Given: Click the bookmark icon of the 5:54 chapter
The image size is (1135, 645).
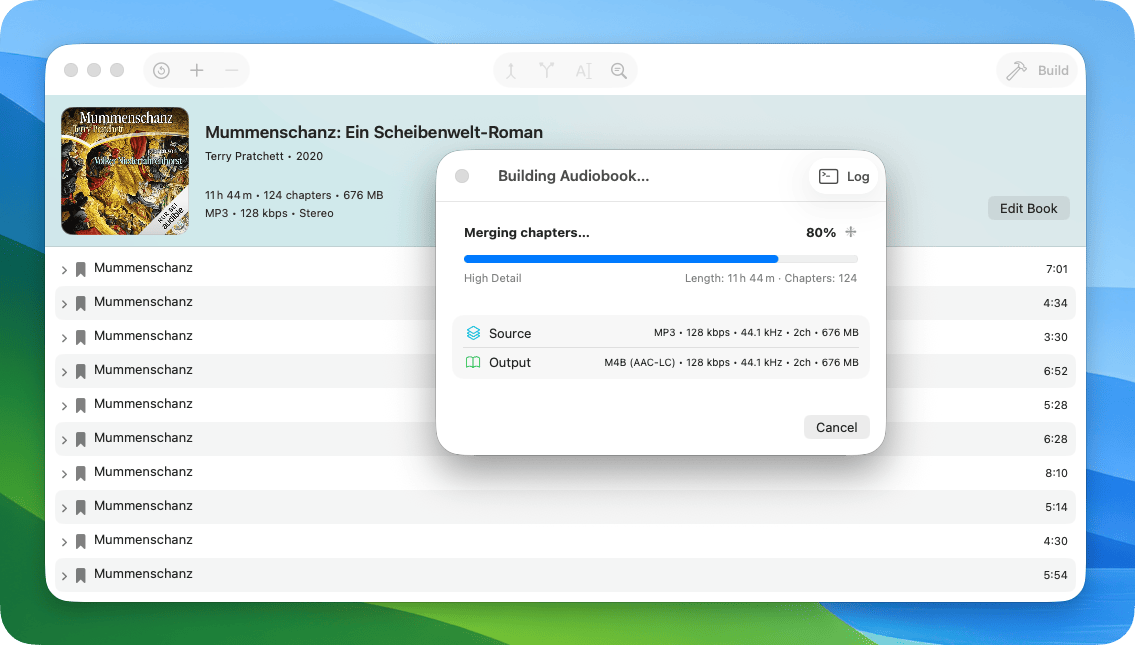Looking at the screenshot, I should pos(81,576).
